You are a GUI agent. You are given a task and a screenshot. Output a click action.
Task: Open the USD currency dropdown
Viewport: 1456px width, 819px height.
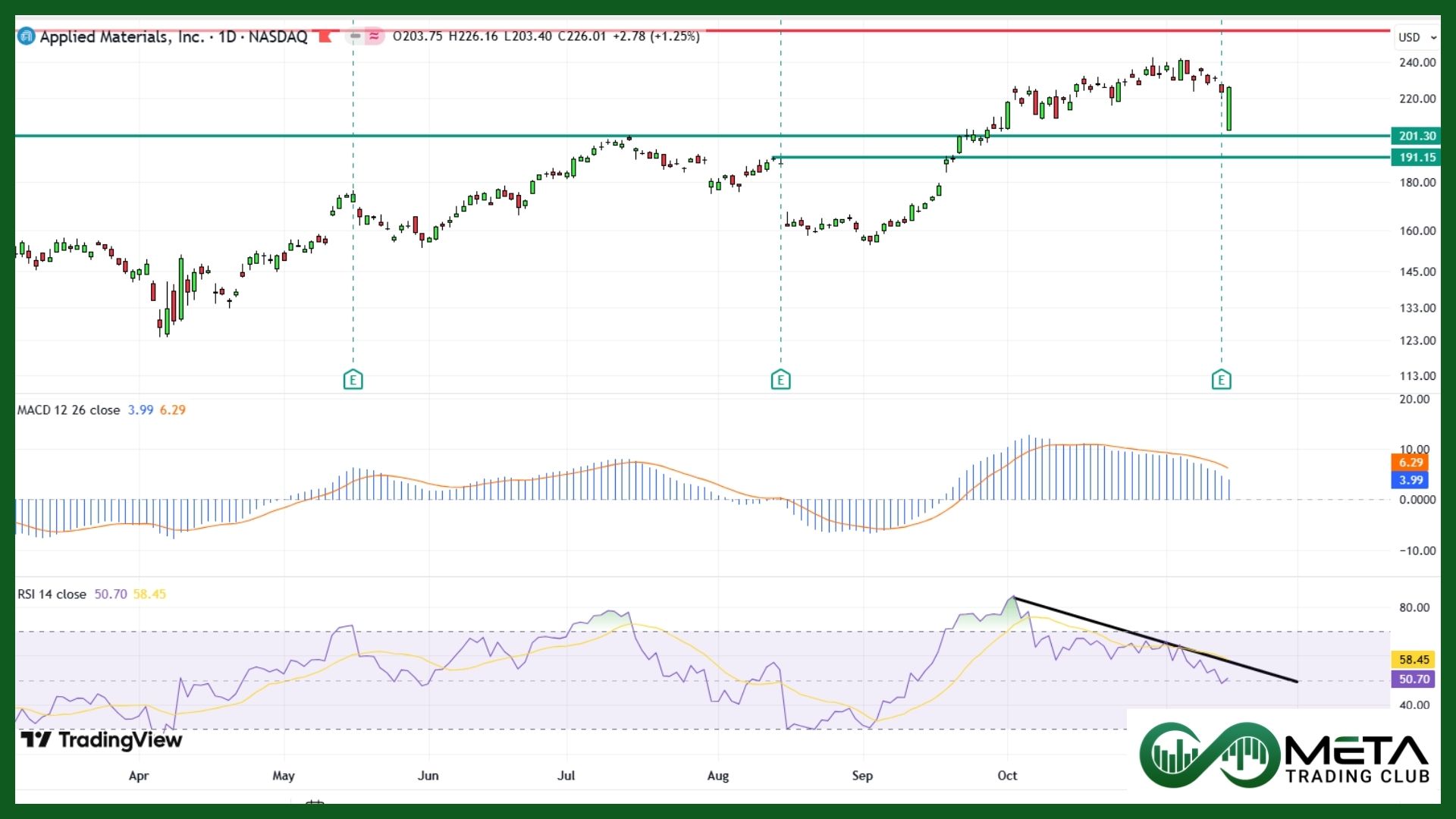(x=1416, y=37)
